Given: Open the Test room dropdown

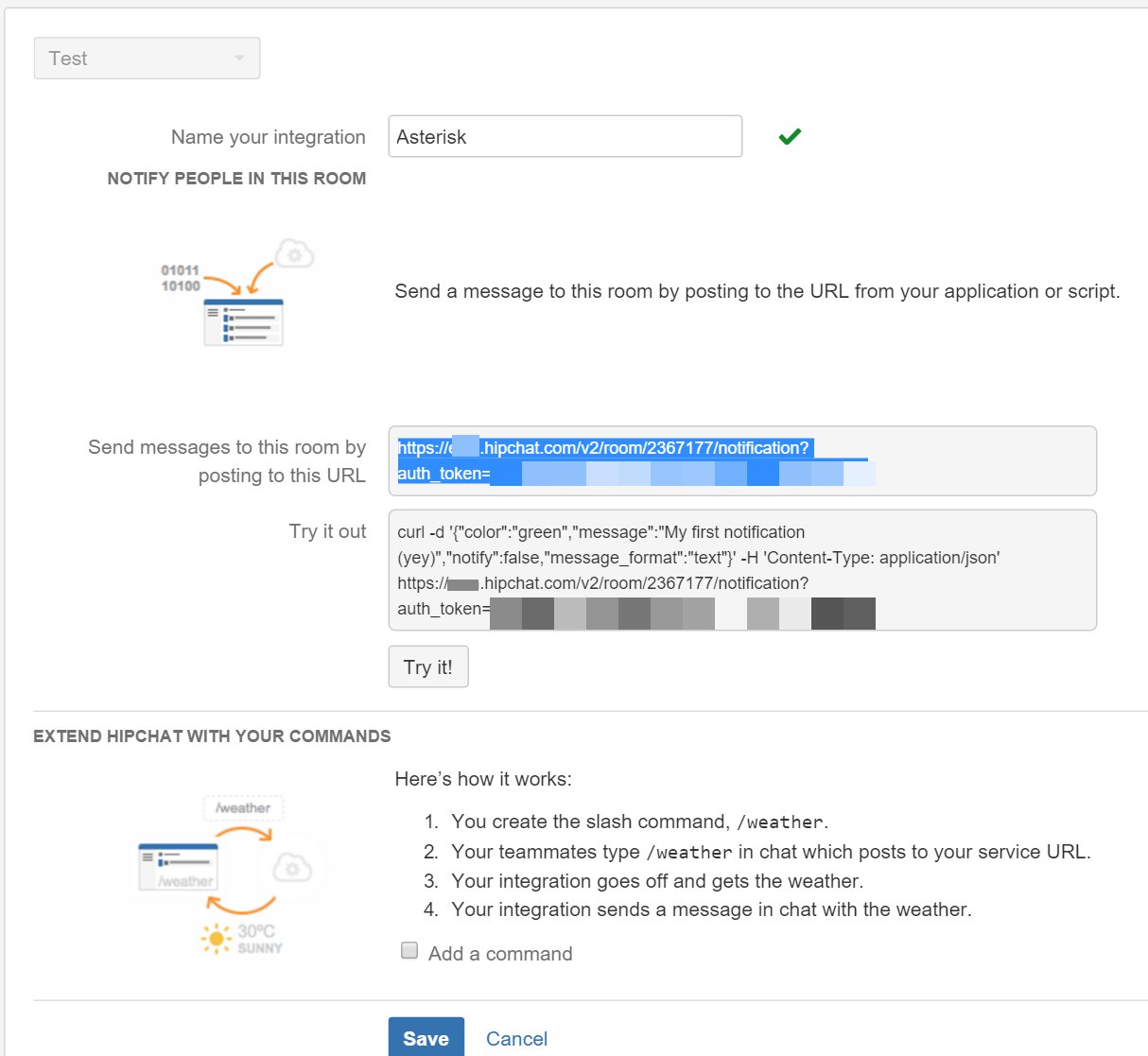Looking at the screenshot, I should pyautogui.click(x=147, y=59).
